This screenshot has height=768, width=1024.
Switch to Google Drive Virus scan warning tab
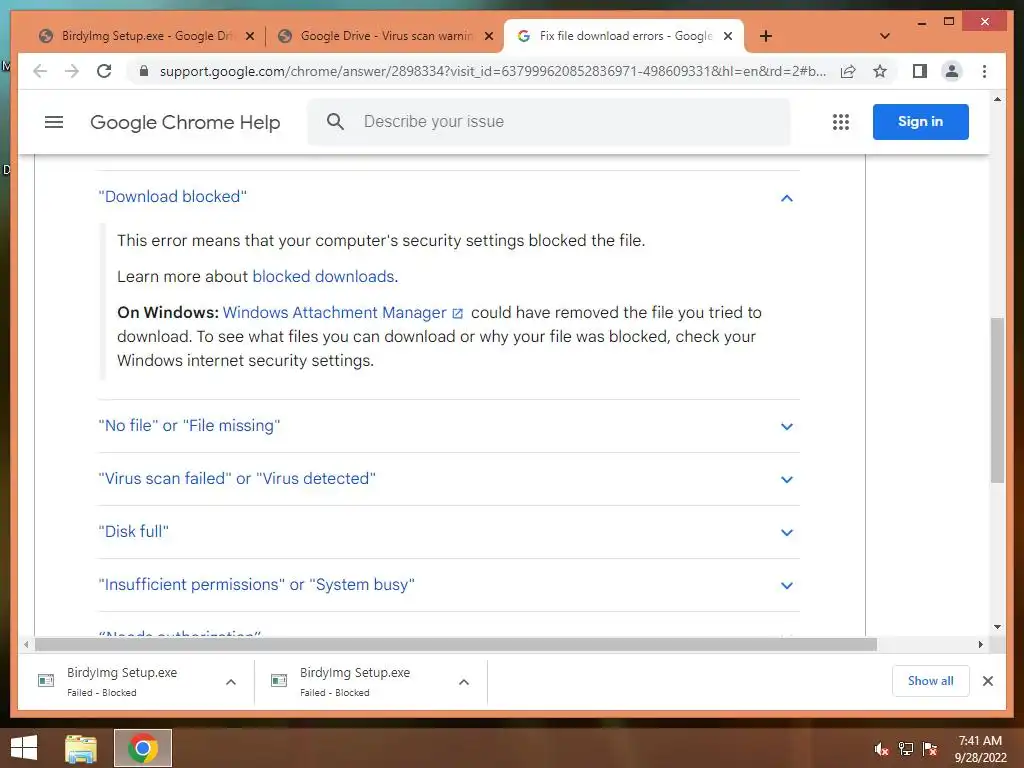(385, 36)
